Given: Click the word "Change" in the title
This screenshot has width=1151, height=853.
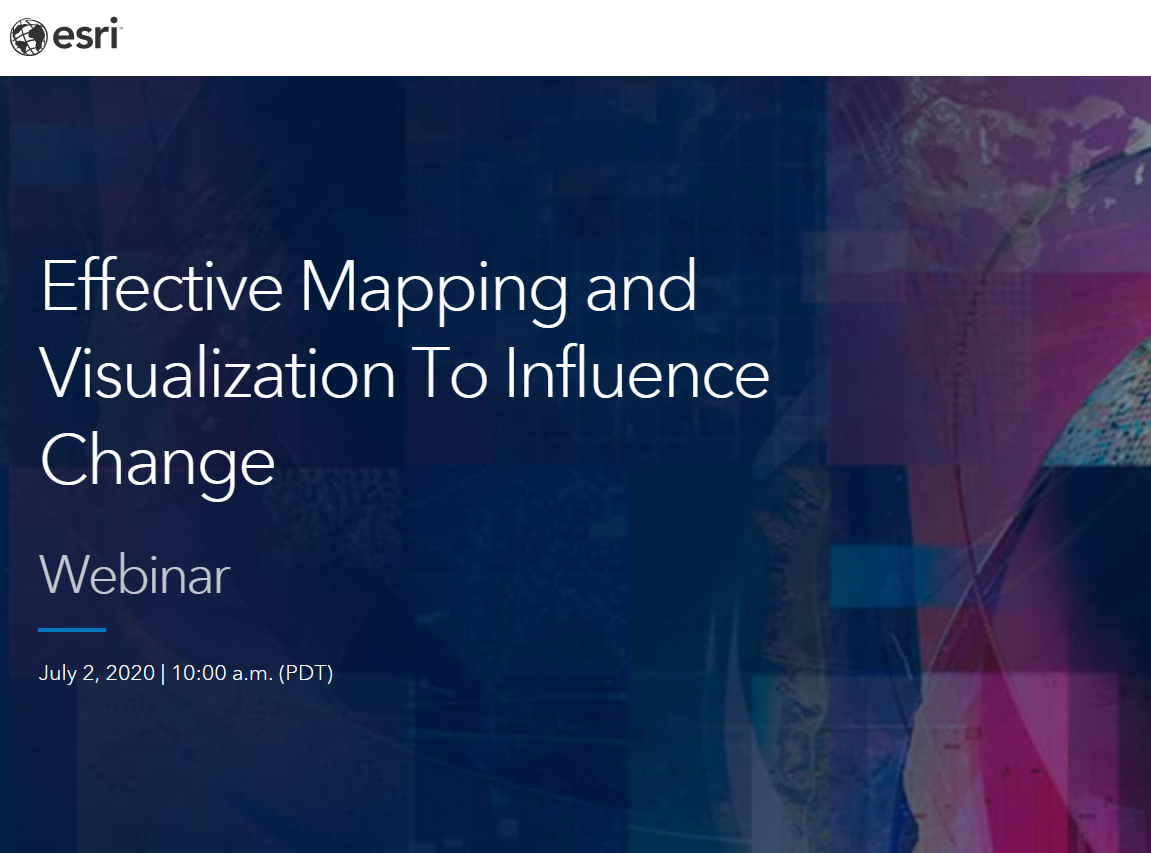Looking at the screenshot, I should click(x=157, y=462).
